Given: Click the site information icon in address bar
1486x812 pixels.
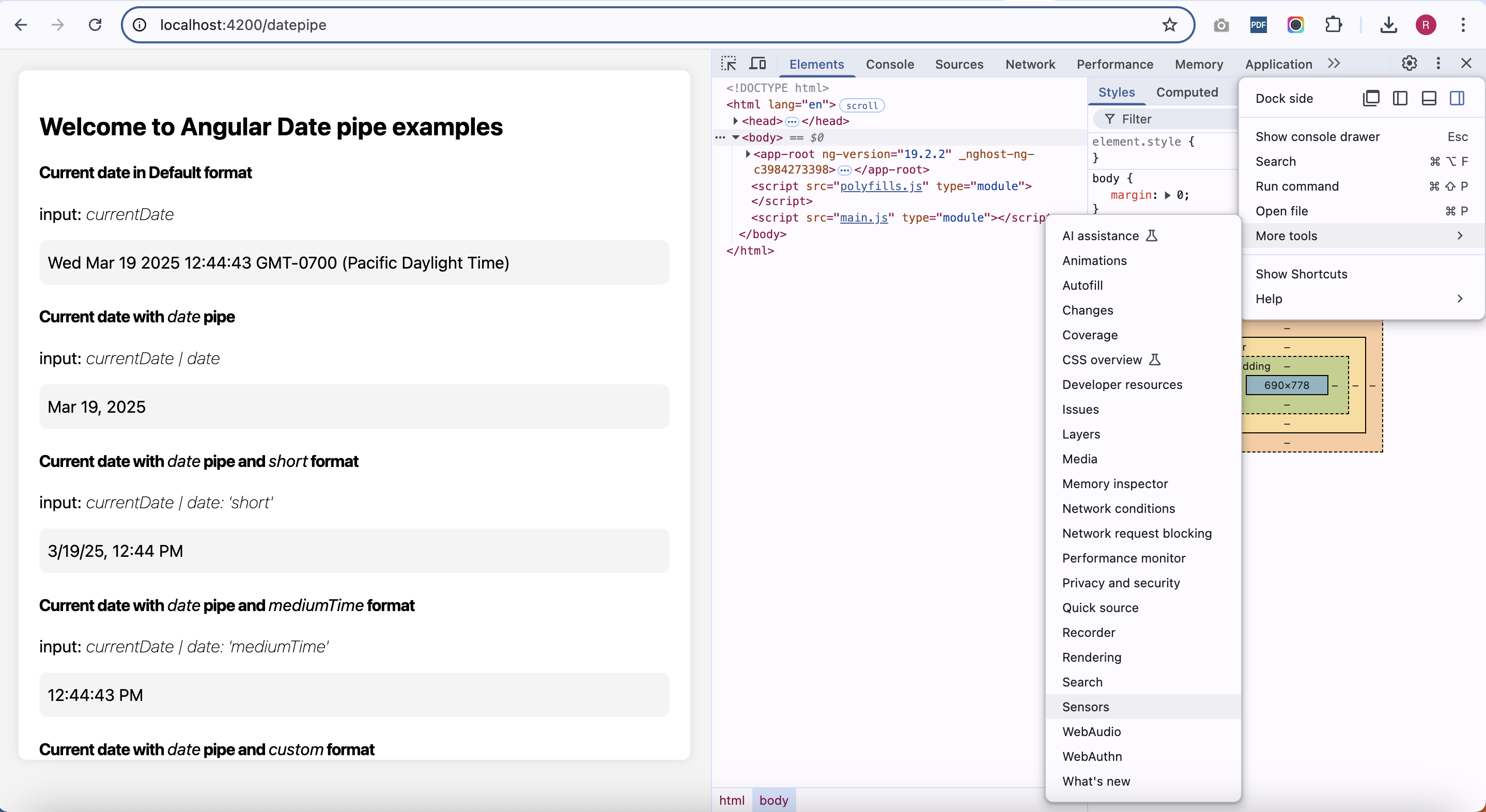Looking at the screenshot, I should (x=140, y=25).
